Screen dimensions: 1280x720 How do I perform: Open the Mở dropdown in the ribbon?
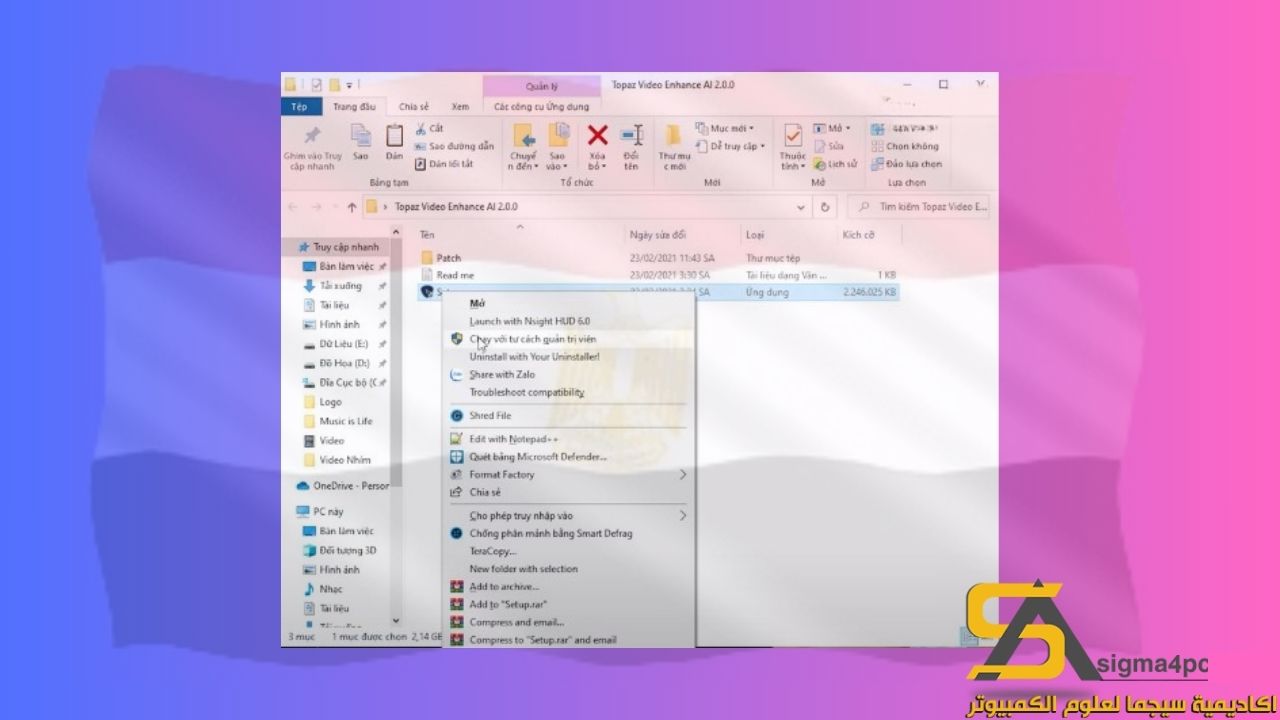coord(831,128)
